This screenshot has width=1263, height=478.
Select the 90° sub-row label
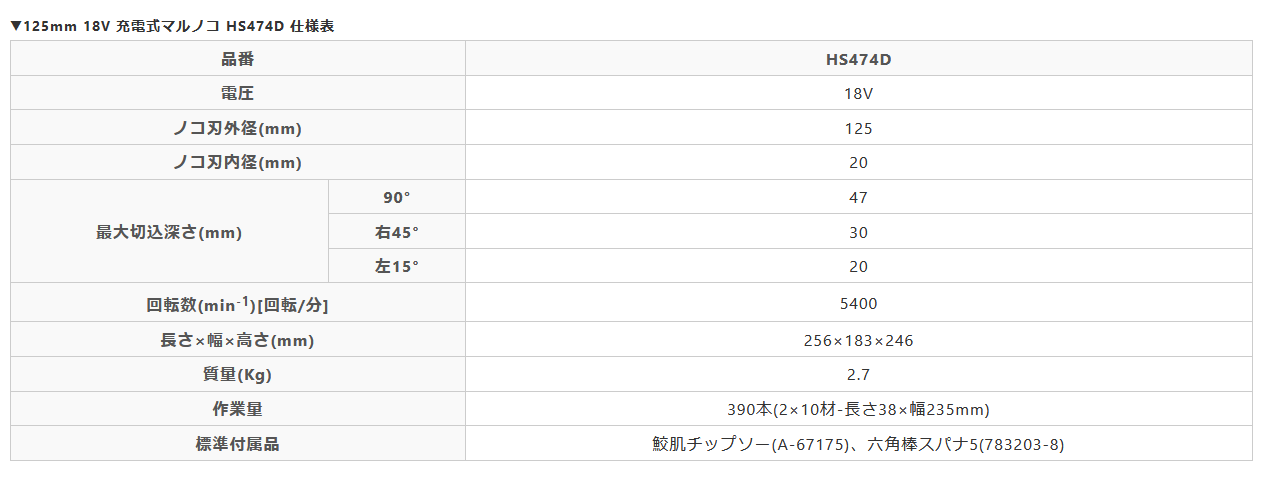396,198
